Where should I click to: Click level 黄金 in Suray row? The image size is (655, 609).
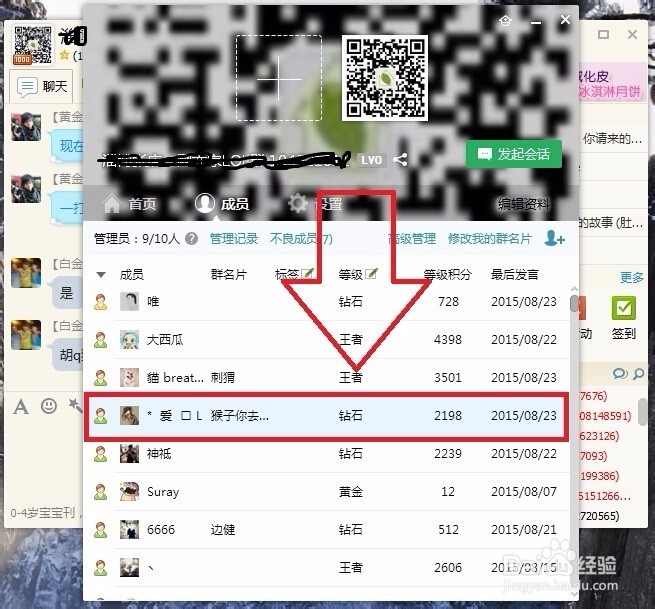point(351,492)
